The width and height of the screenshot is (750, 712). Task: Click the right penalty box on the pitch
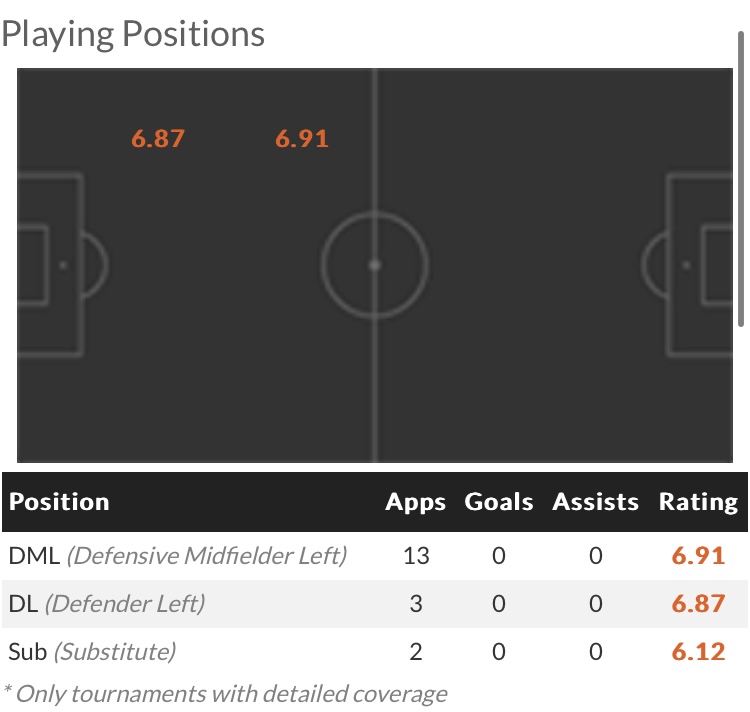click(x=699, y=265)
